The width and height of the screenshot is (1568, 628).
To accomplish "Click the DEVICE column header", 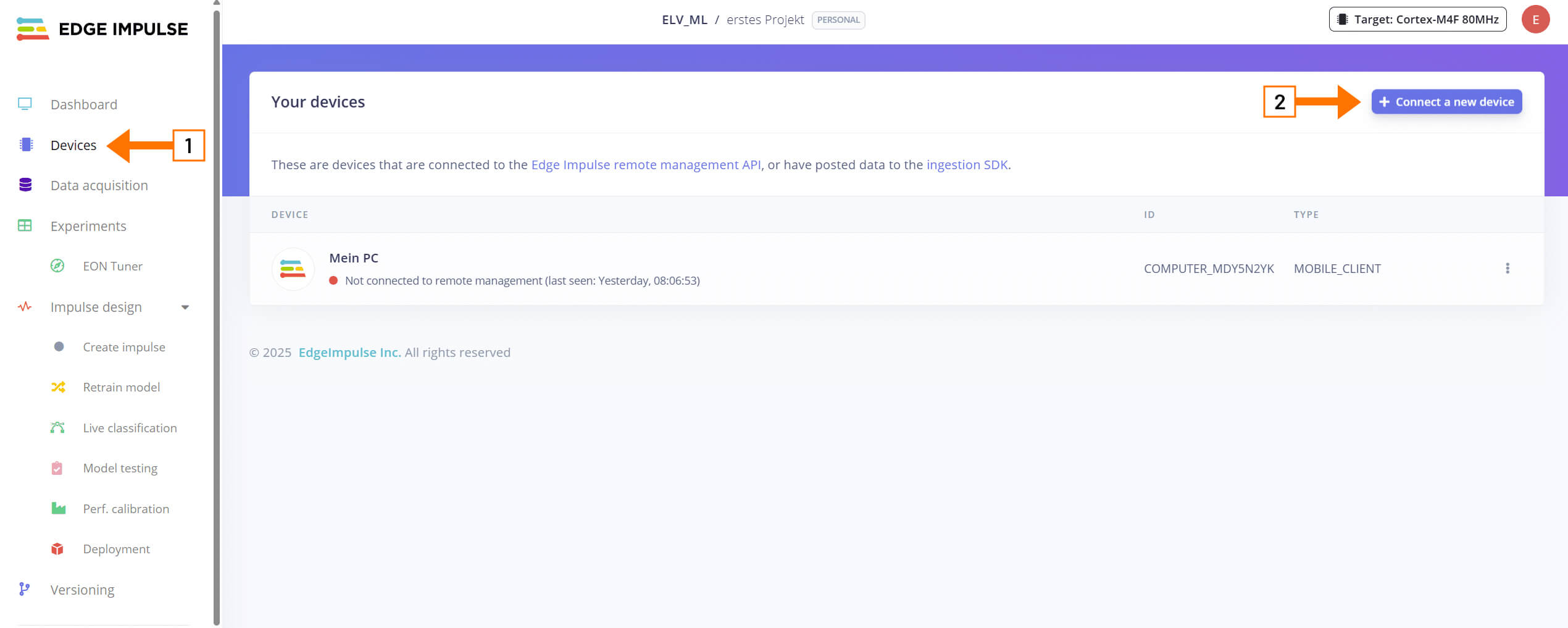I will [290, 215].
